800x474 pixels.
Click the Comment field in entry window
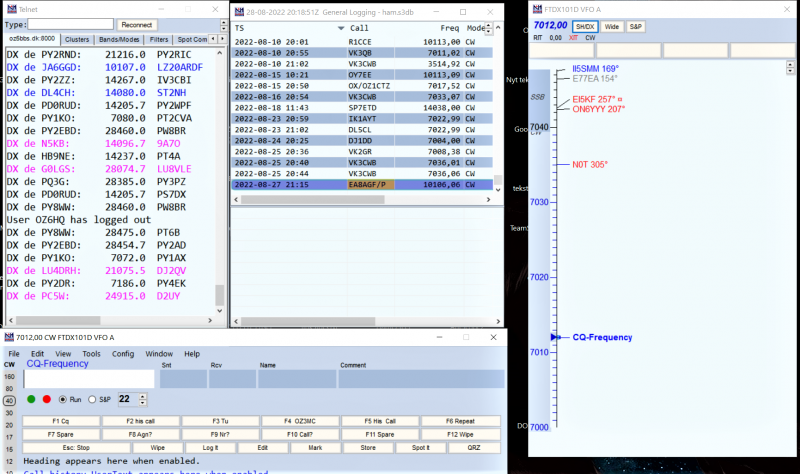pyautogui.click(x=421, y=379)
